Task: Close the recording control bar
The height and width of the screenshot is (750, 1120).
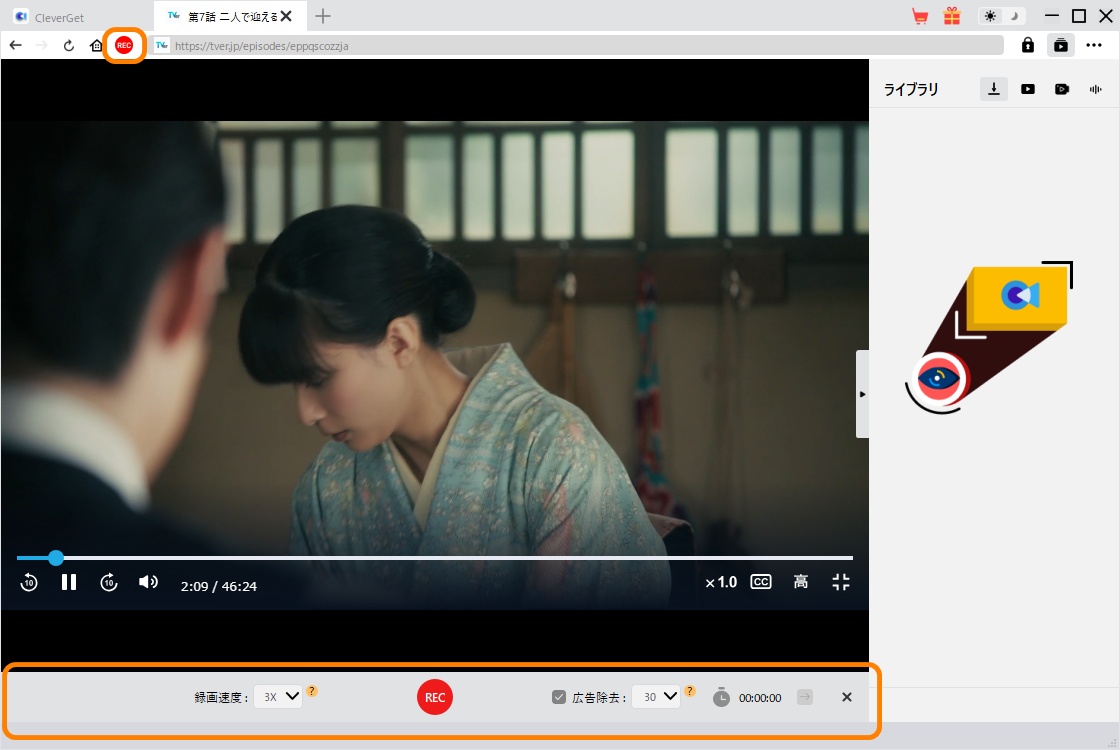Action: tap(846, 697)
